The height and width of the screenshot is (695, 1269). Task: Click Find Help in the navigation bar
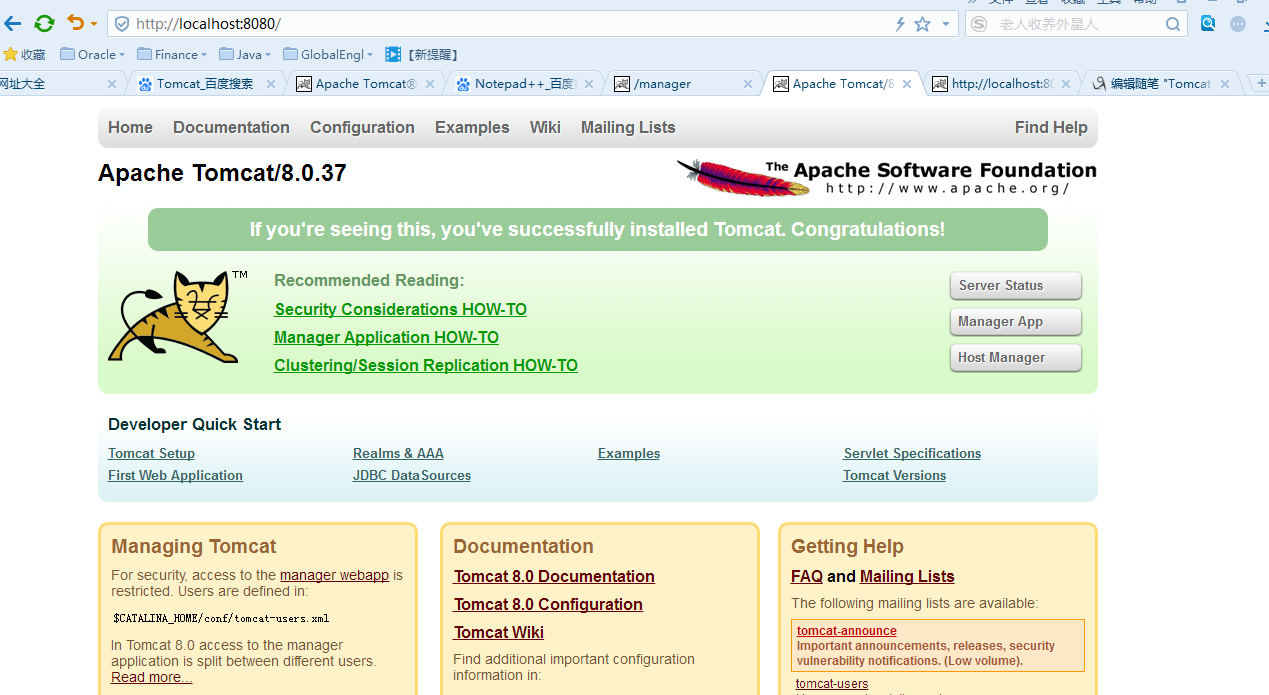click(1051, 127)
